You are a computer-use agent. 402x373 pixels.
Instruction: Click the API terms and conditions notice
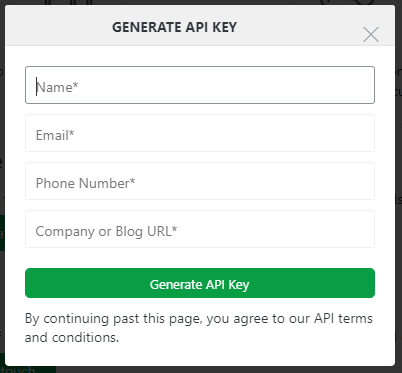pyautogui.click(x=199, y=328)
